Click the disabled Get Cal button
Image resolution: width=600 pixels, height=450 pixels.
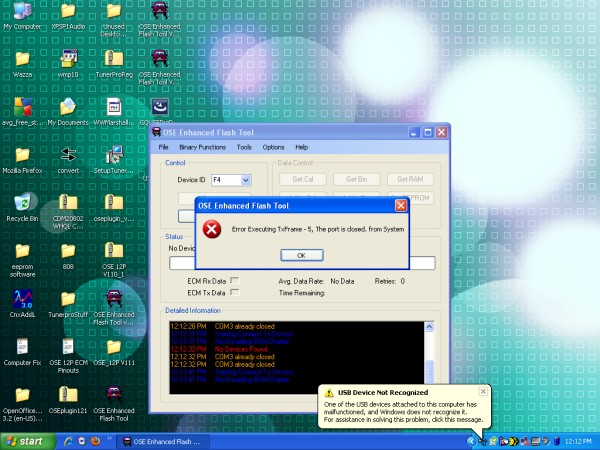click(303, 179)
